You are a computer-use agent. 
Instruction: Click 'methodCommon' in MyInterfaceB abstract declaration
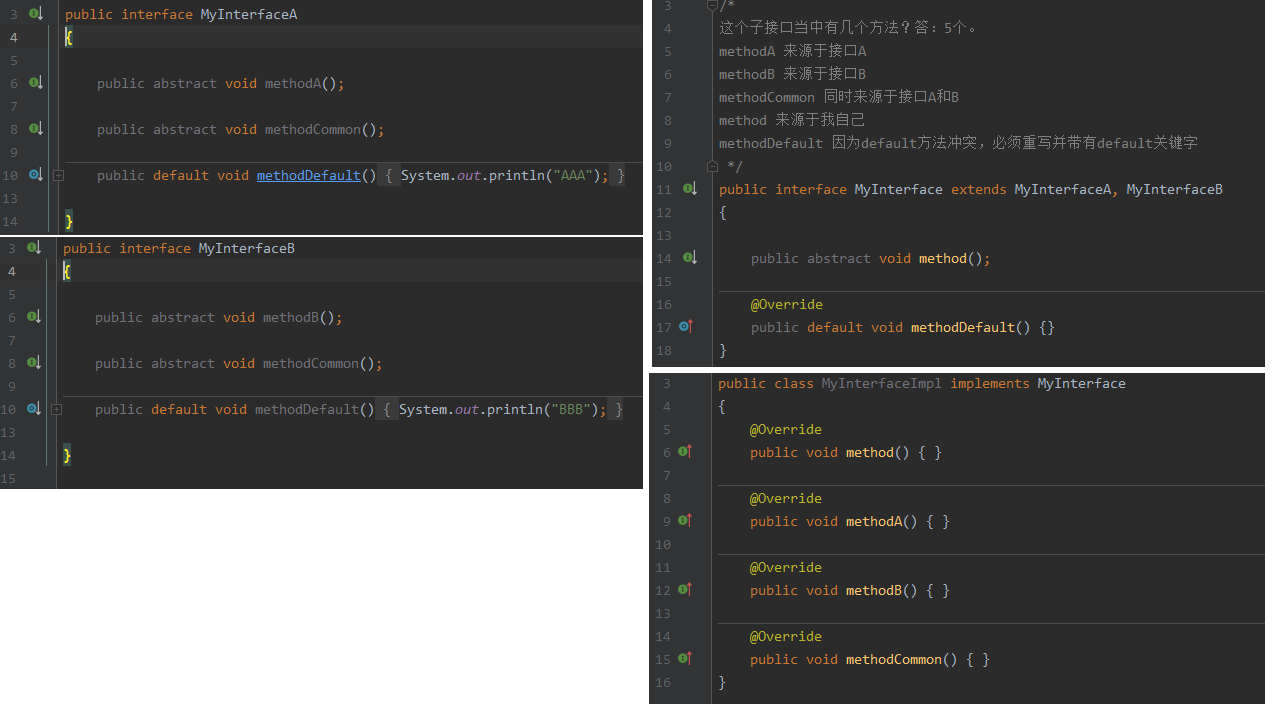click(x=311, y=363)
